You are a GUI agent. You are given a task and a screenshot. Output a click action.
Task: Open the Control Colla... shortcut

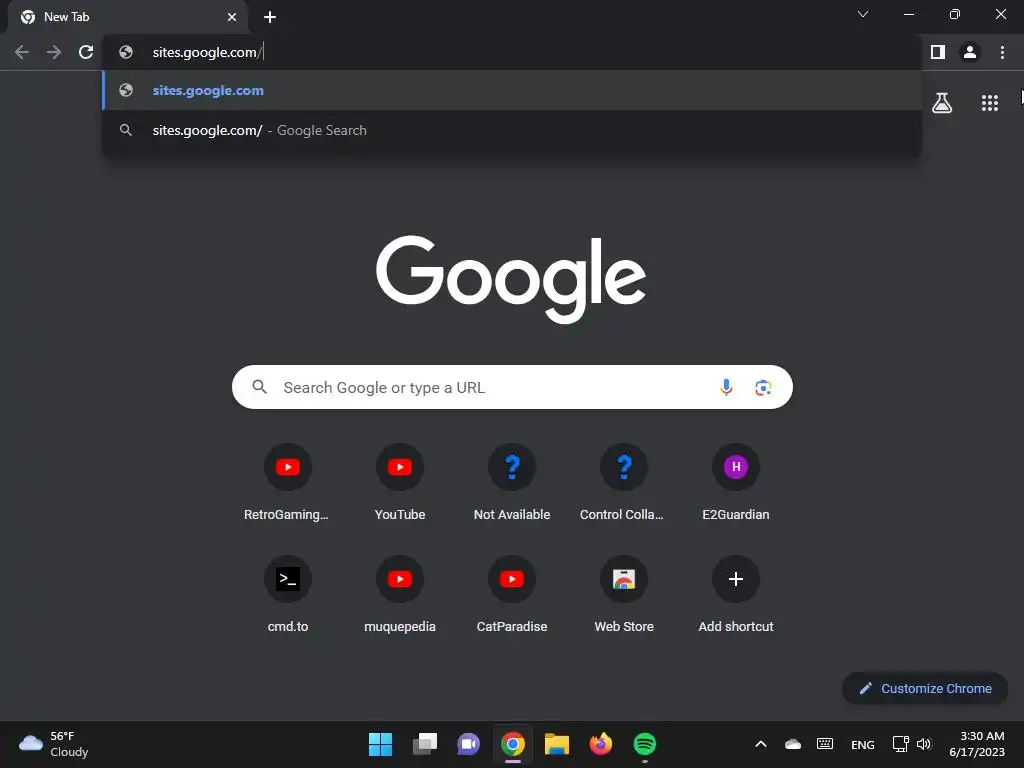(624, 483)
